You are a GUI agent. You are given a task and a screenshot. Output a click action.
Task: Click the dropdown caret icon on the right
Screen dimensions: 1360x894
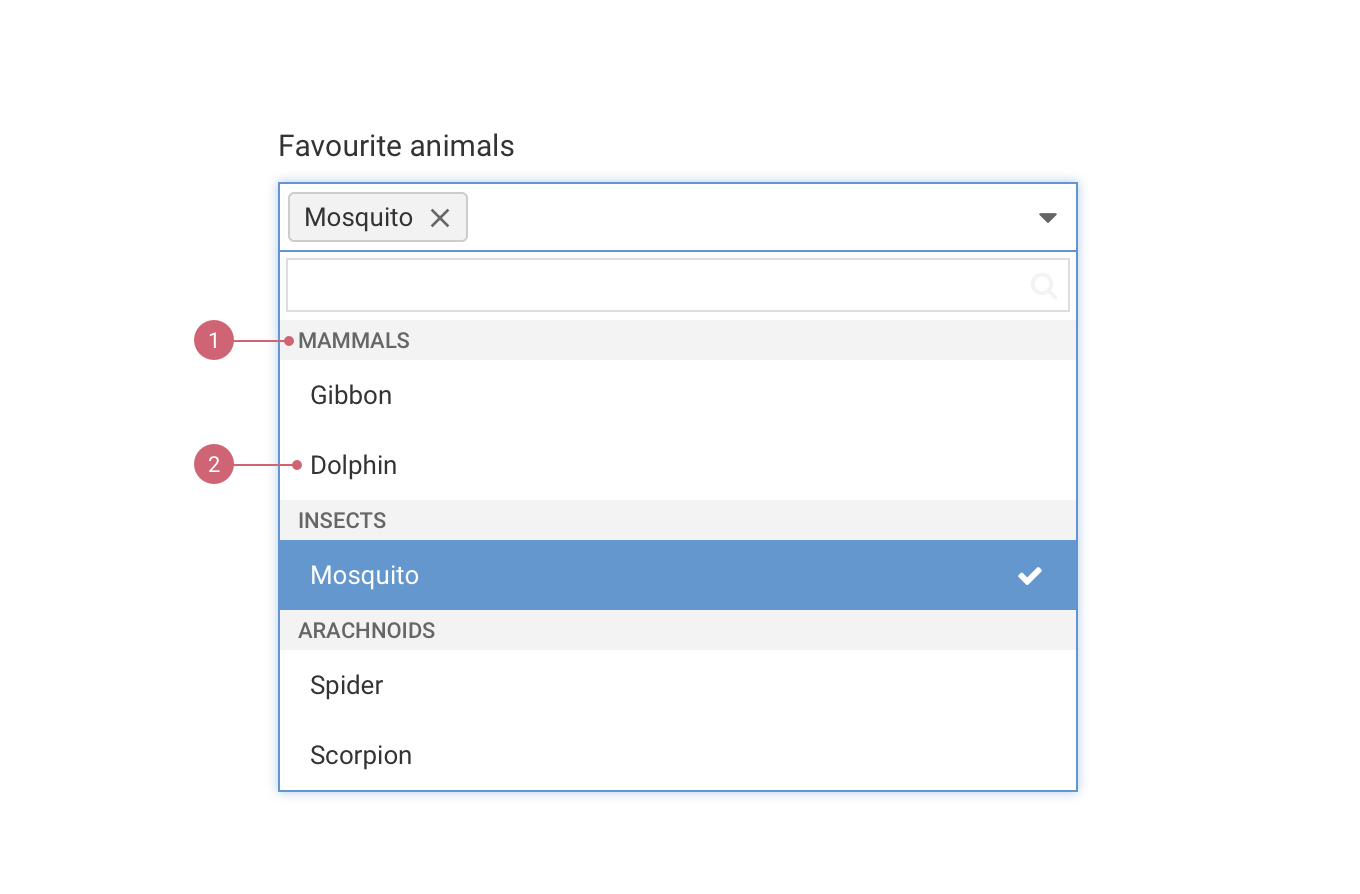pos(1047,217)
